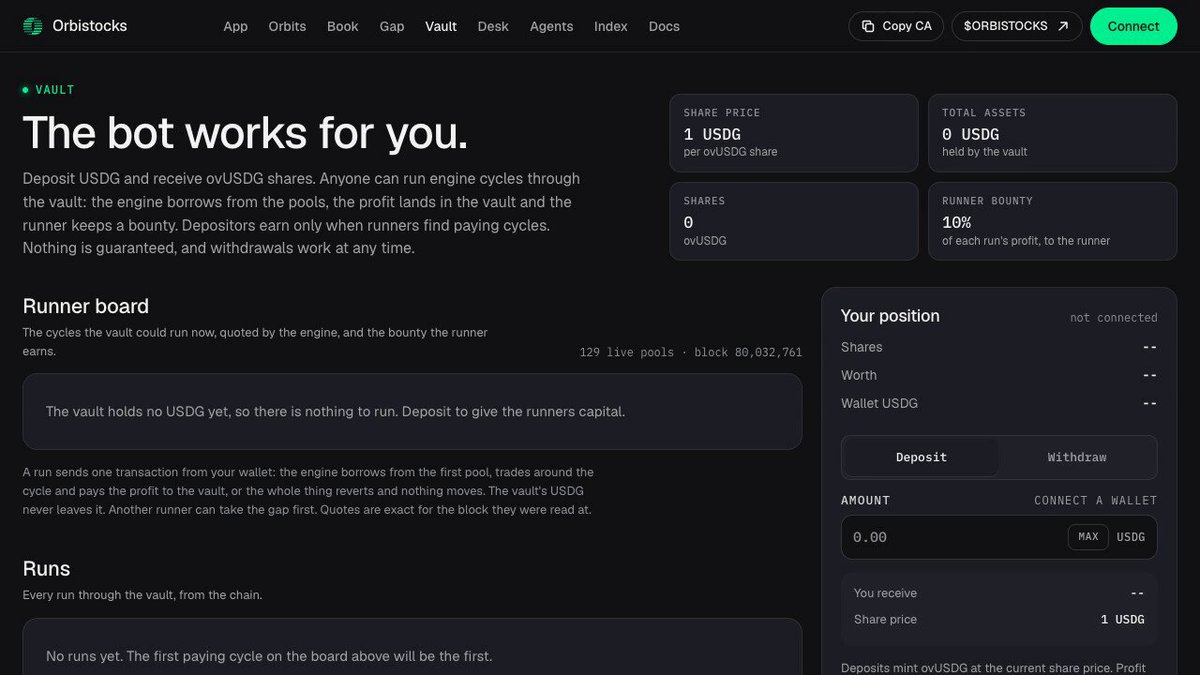
Task: Open the Desk section
Action: [493, 26]
